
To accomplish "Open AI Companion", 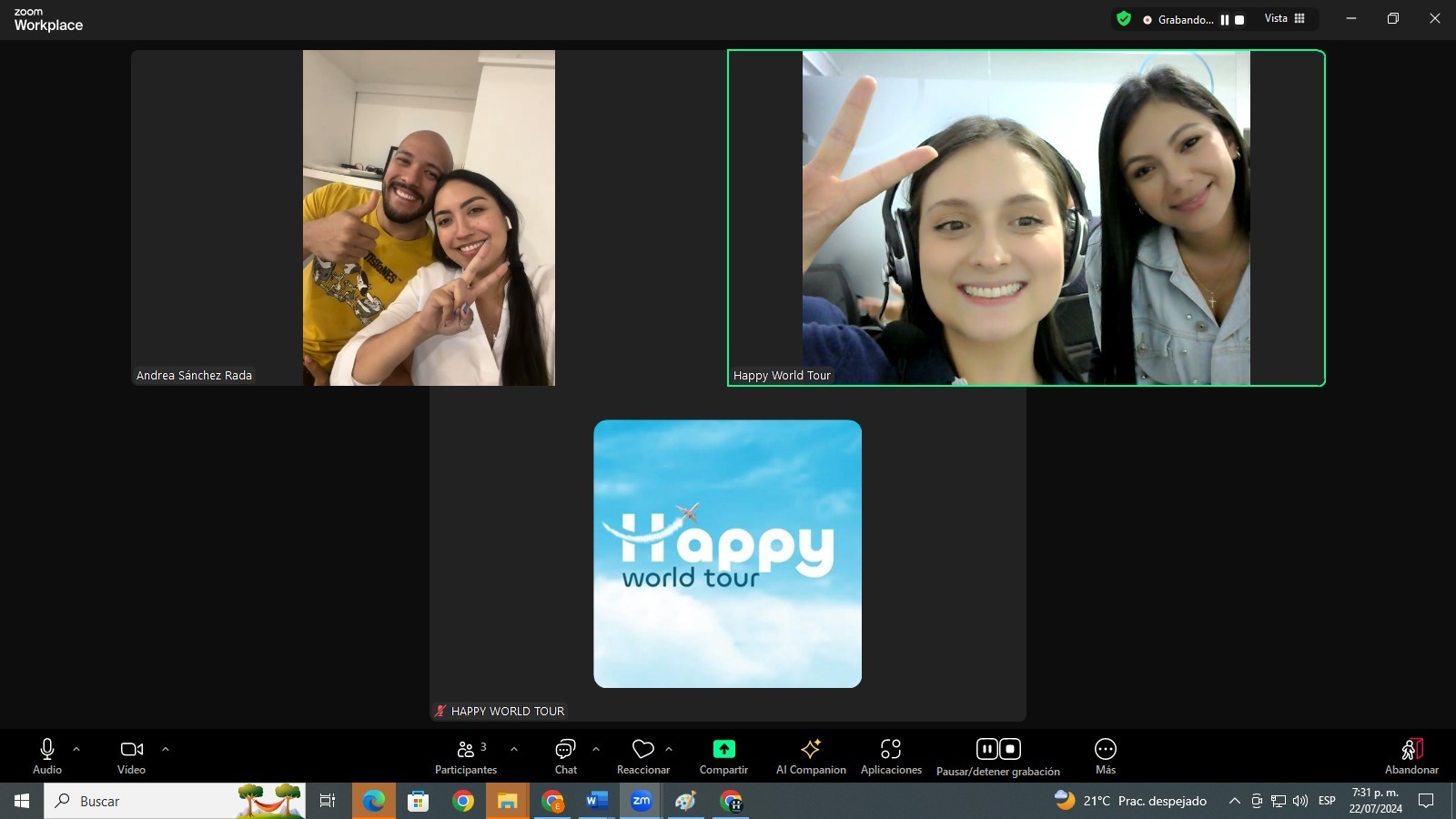I will [811, 756].
